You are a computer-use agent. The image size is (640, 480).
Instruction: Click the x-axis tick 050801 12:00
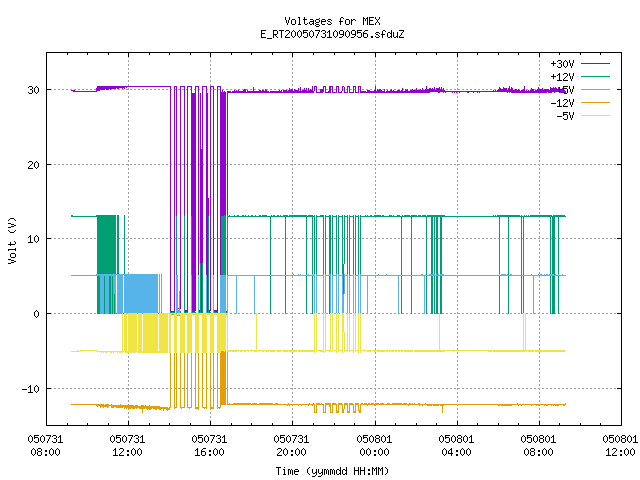pyautogui.click(x=620, y=446)
